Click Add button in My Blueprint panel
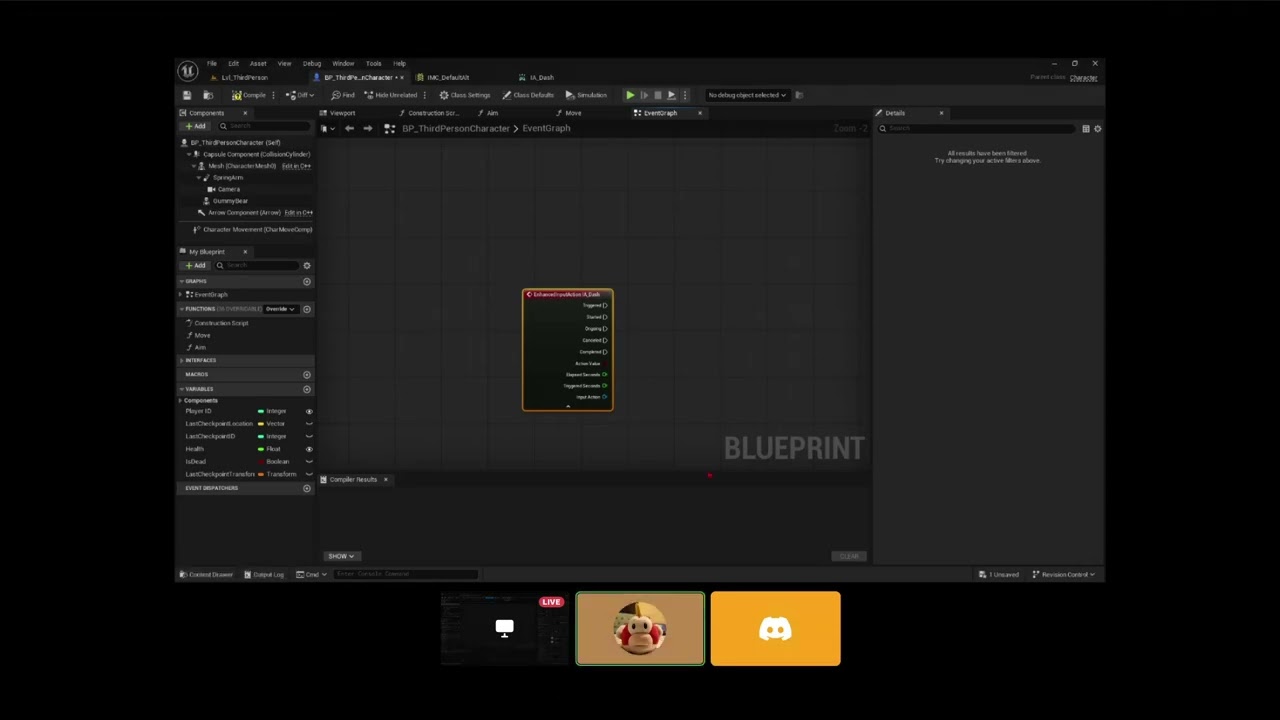This screenshot has height=720, width=1280. pos(195,265)
